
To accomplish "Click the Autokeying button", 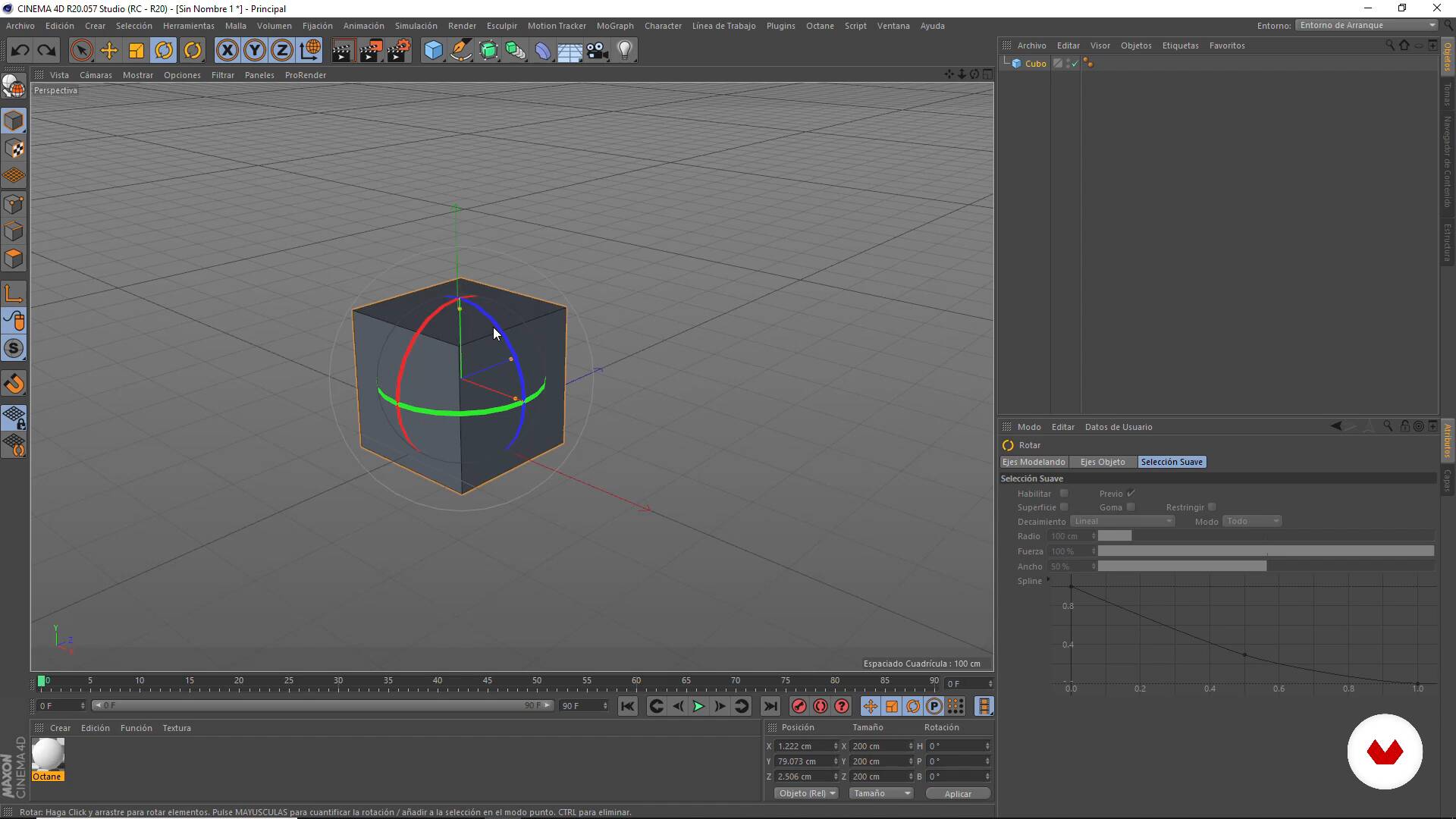I will point(820,707).
